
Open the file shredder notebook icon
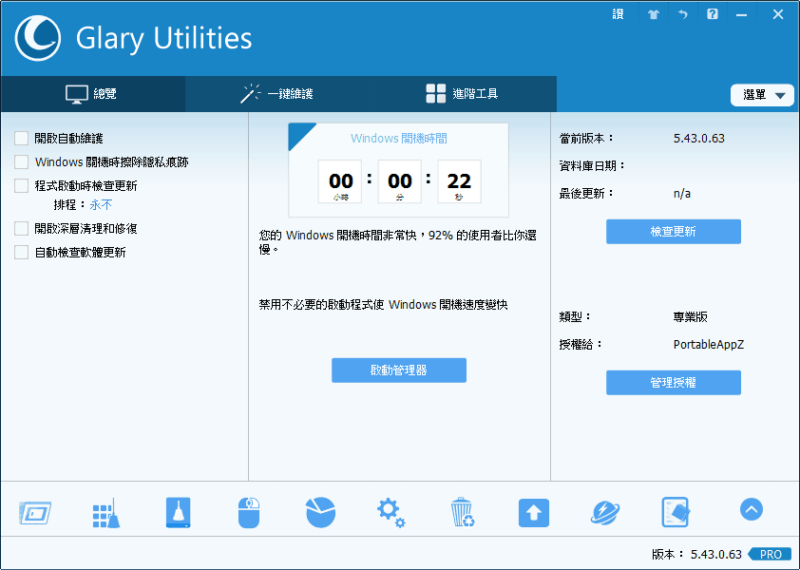tap(676, 512)
